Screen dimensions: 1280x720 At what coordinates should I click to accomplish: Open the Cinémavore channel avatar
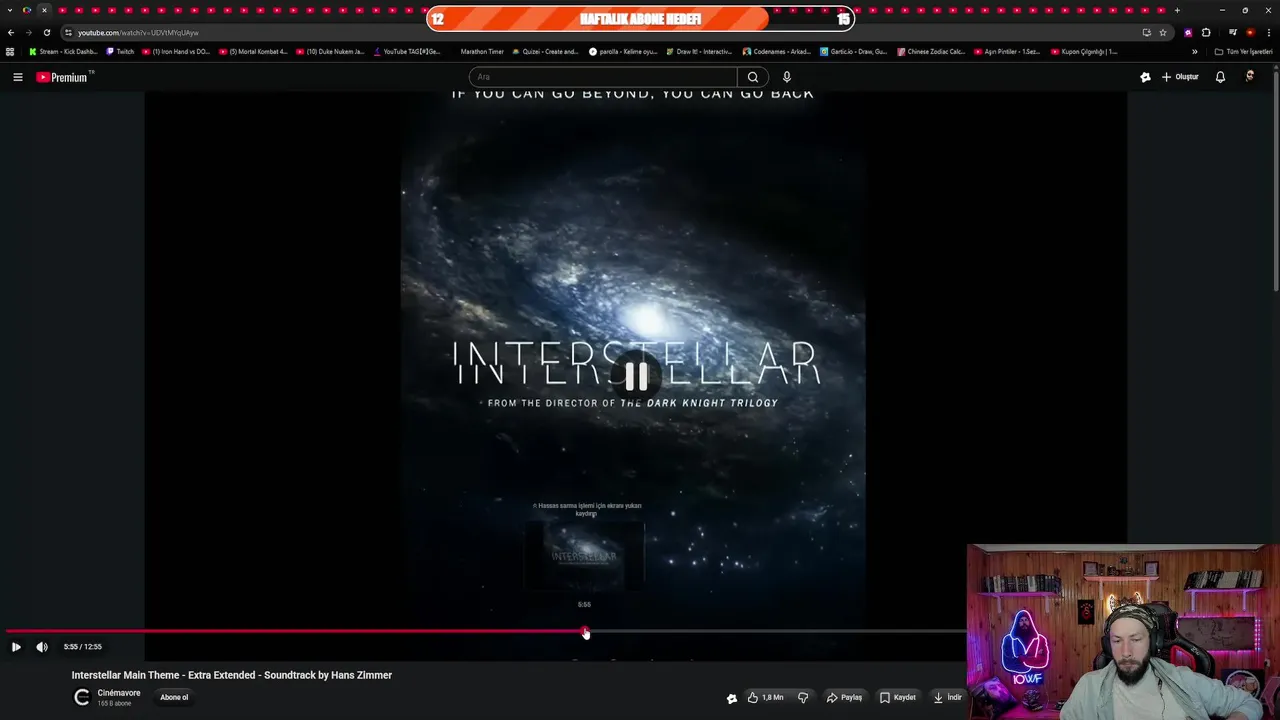(x=82, y=697)
